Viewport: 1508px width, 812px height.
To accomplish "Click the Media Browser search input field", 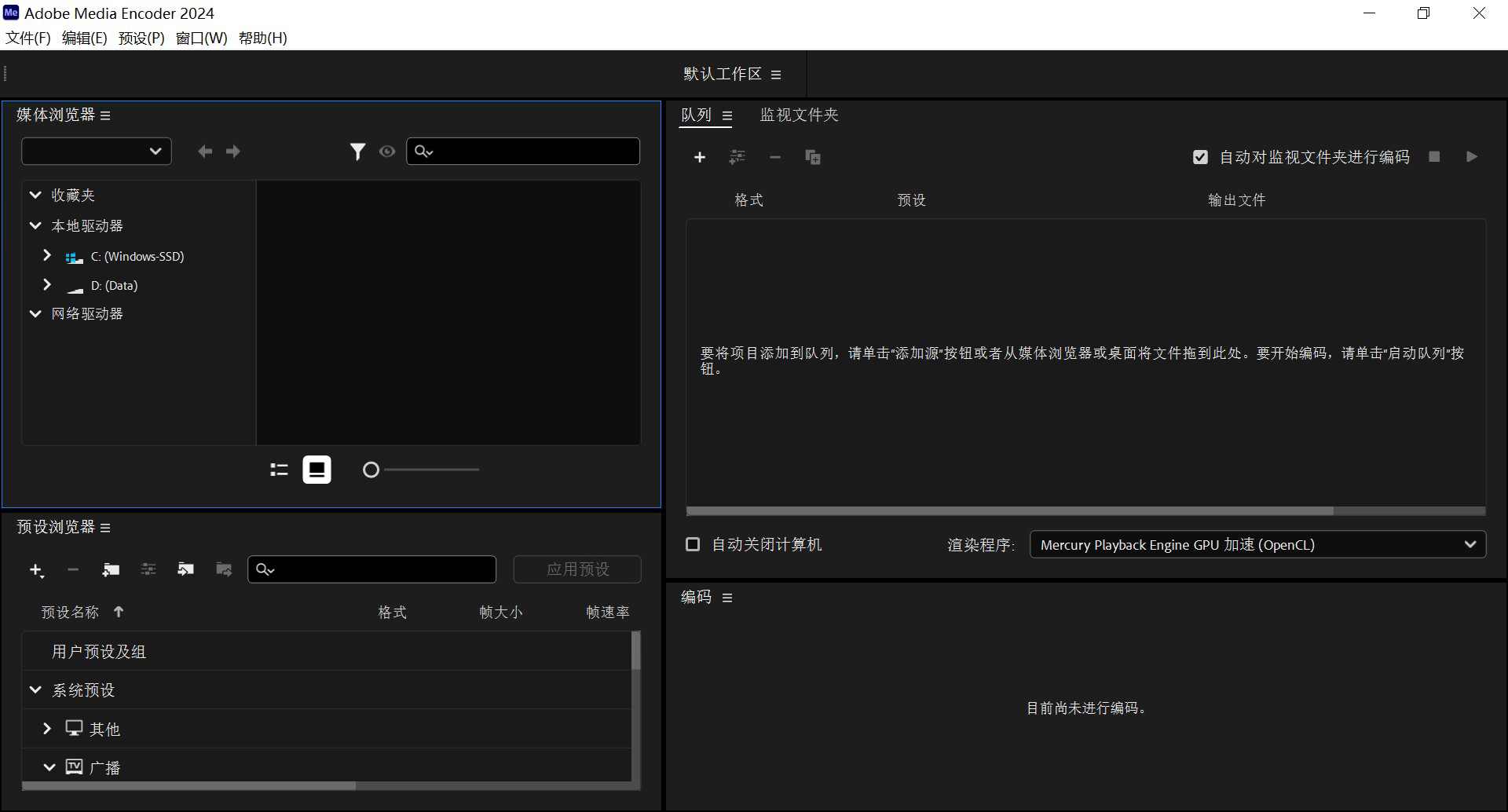I will point(523,152).
